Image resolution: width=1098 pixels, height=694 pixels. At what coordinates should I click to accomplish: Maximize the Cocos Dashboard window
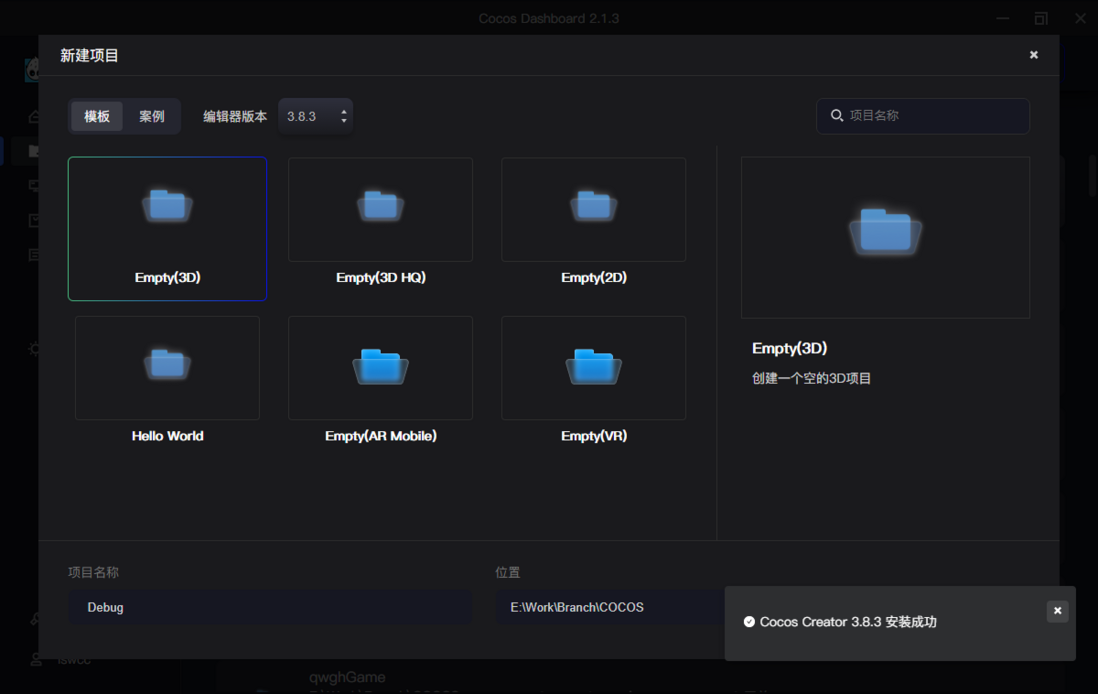click(1041, 18)
